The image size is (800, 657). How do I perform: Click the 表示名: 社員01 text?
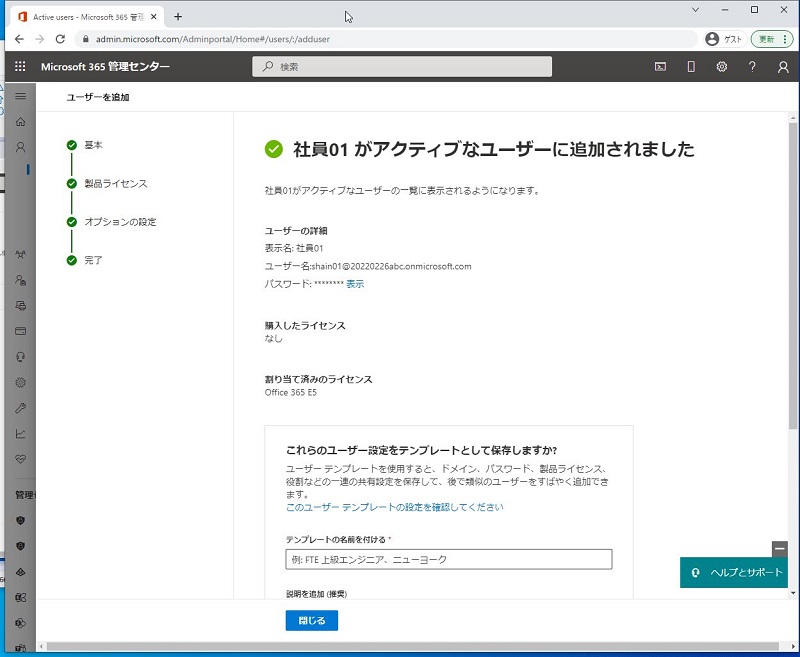(x=294, y=248)
